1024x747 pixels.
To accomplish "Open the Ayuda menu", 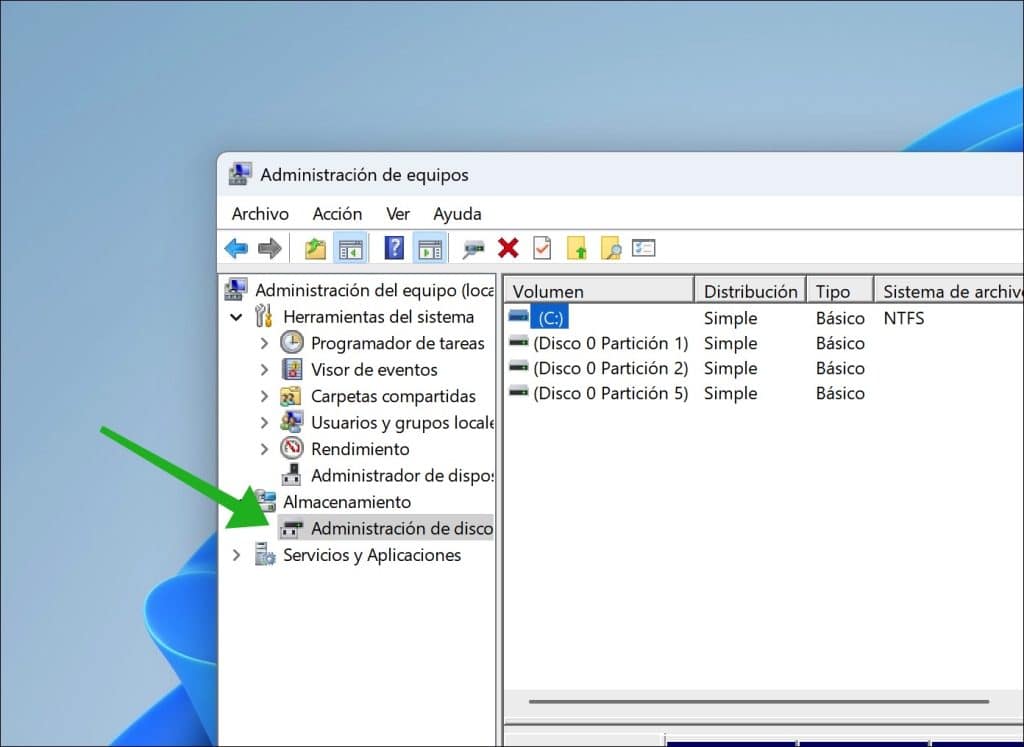I will [x=457, y=214].
